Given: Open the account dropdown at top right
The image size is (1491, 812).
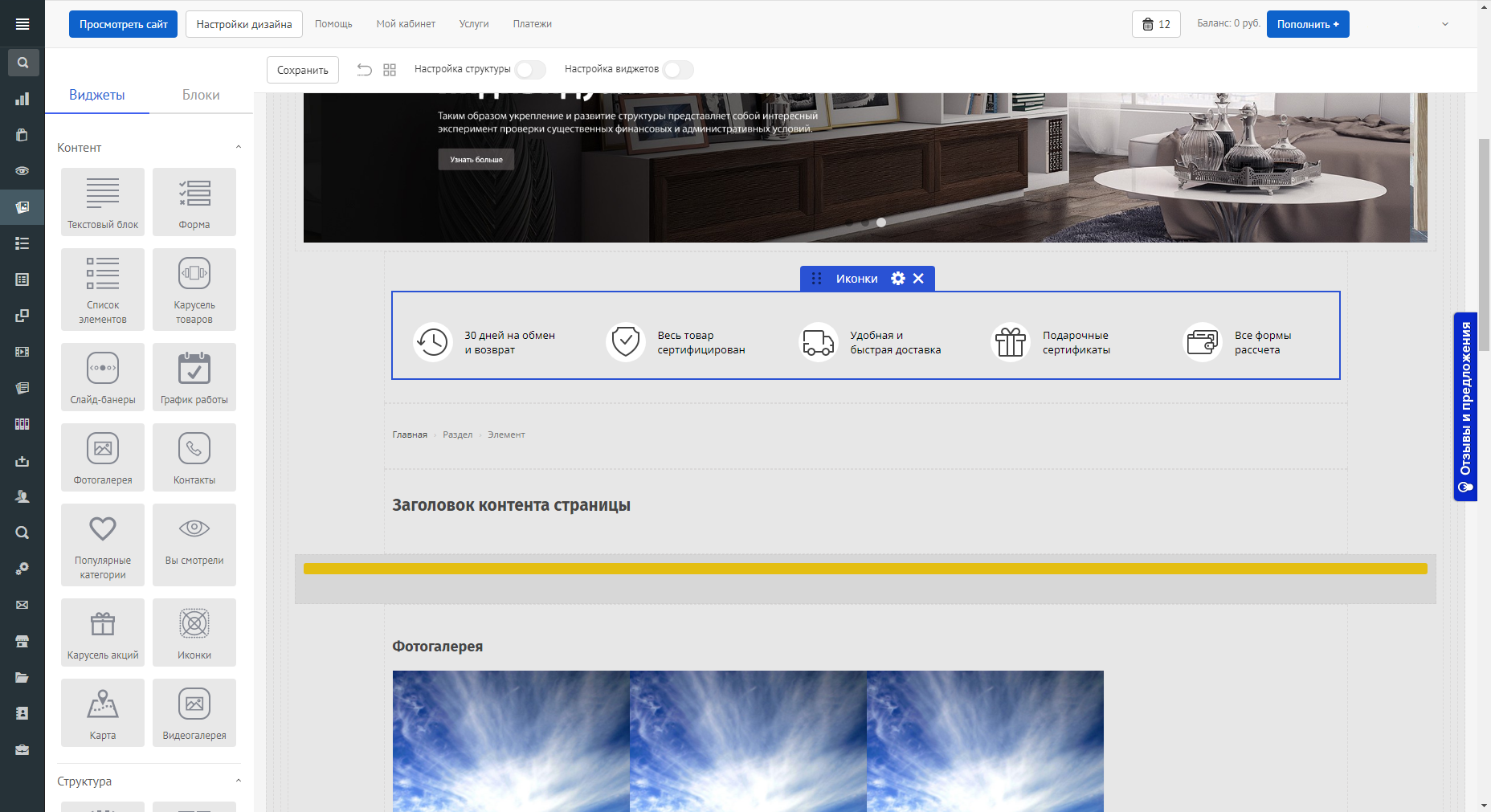Looking at the screenshot, I should (x=1444, y=24).
